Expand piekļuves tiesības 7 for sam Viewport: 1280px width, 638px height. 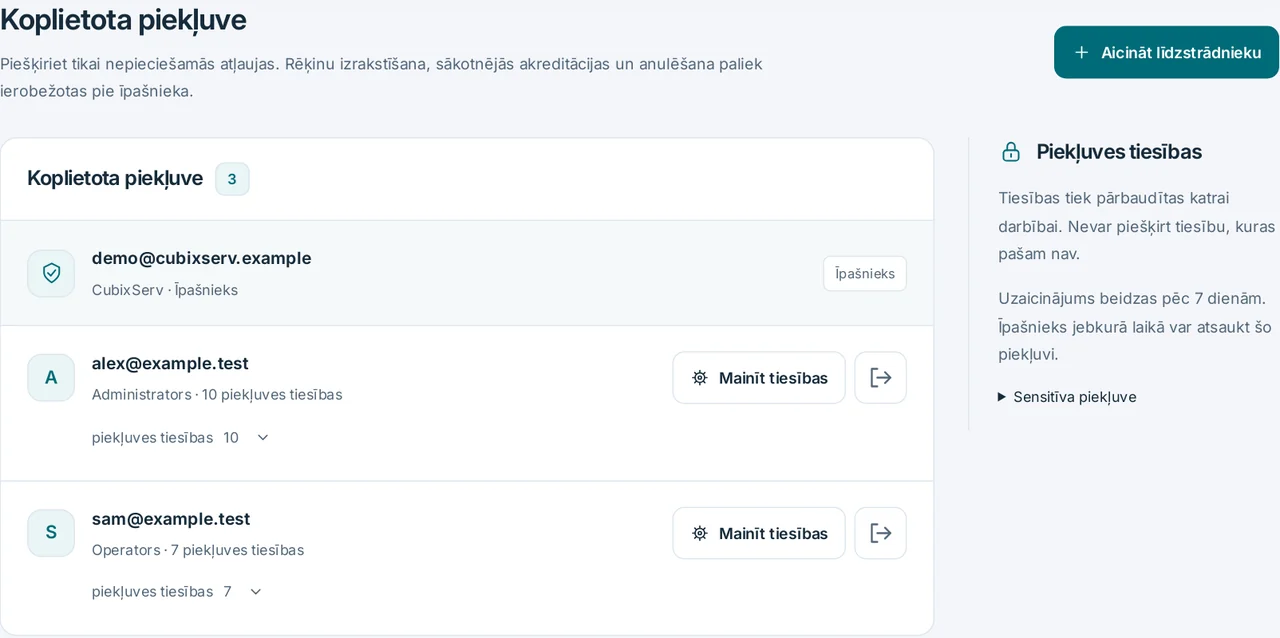click(x=177, y=591)
